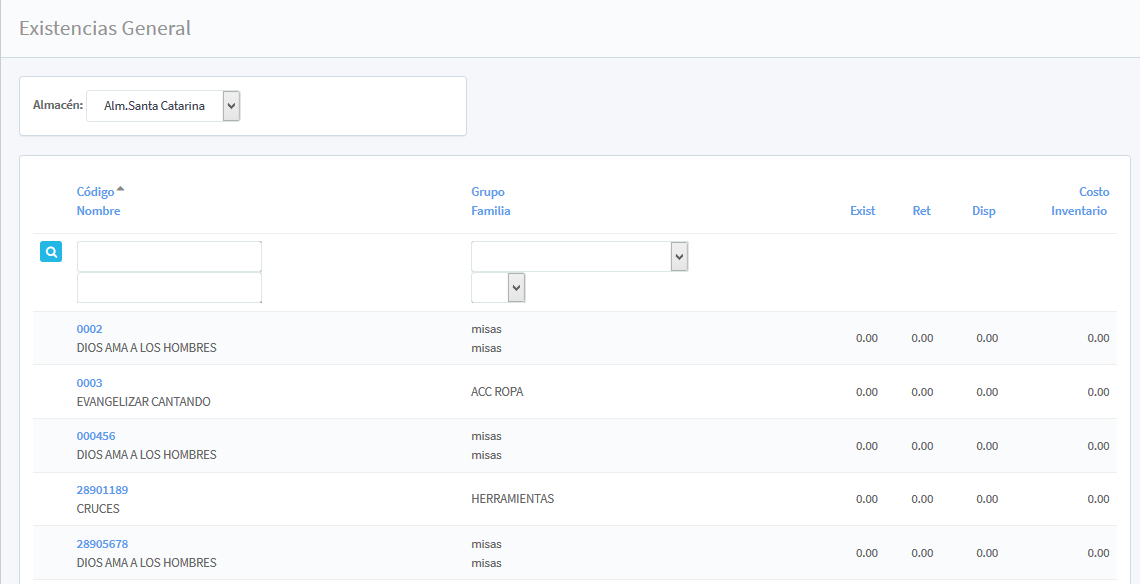Click the Nombre filter input field
The width and height of the screenshot is (1140, 584).
tap(169, 288)
